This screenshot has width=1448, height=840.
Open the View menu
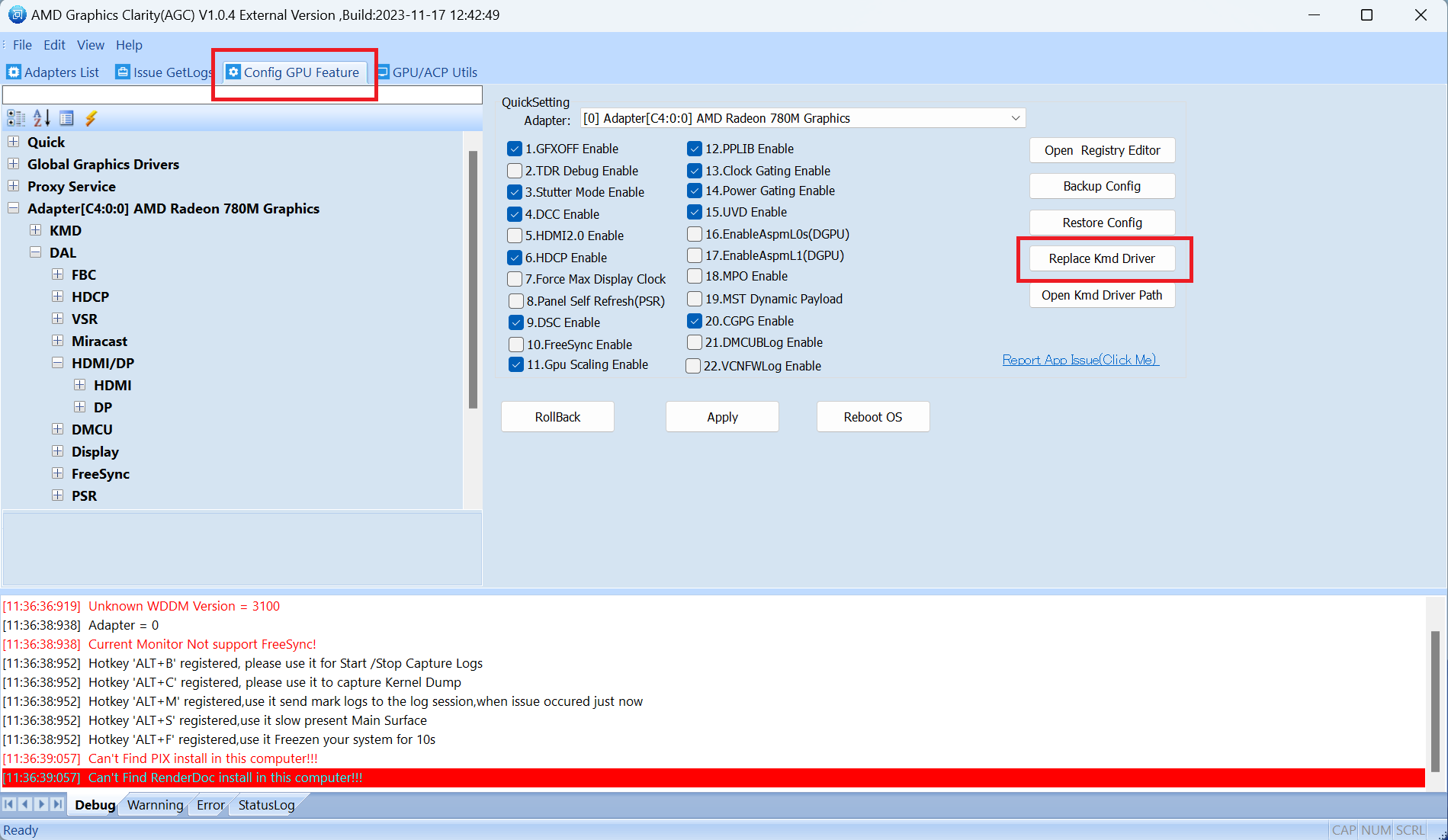click(90, 45)
